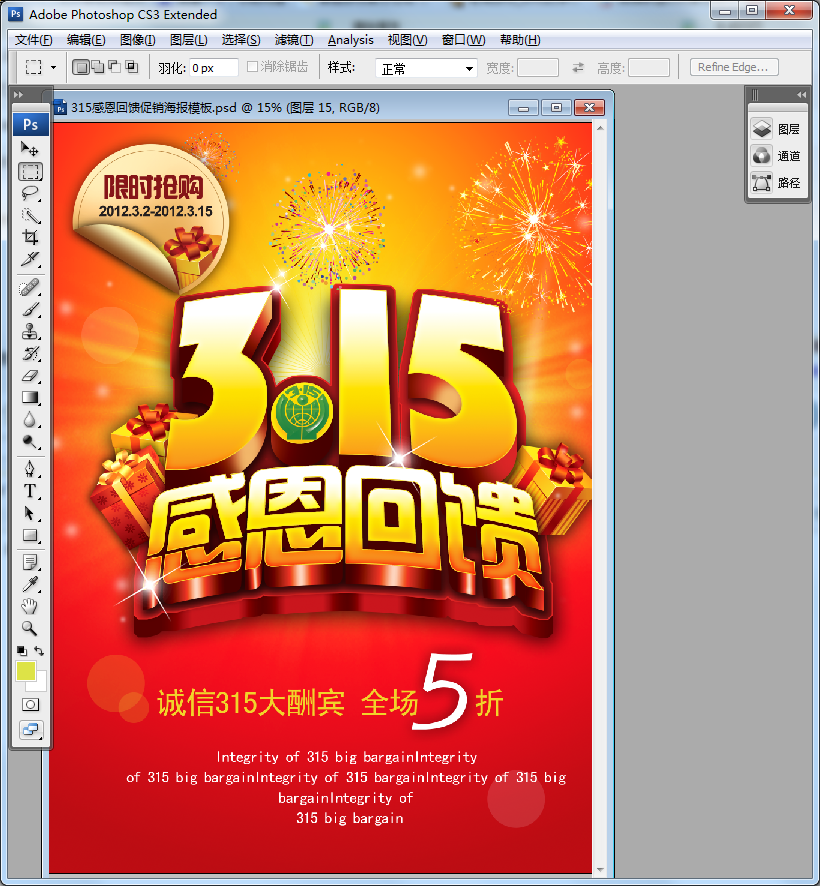Open the 图层(L) menu
The image size is (820, 886).
point(189,40)
